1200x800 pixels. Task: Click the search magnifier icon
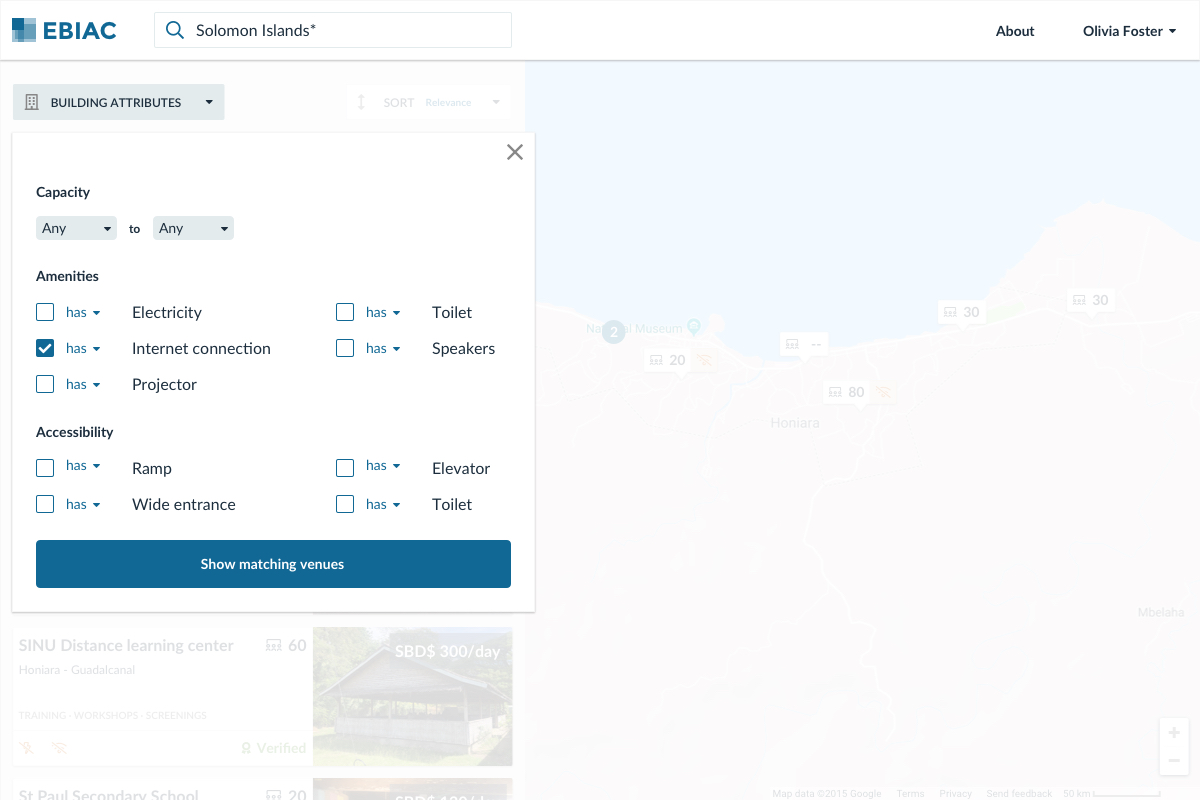(175, 30)
